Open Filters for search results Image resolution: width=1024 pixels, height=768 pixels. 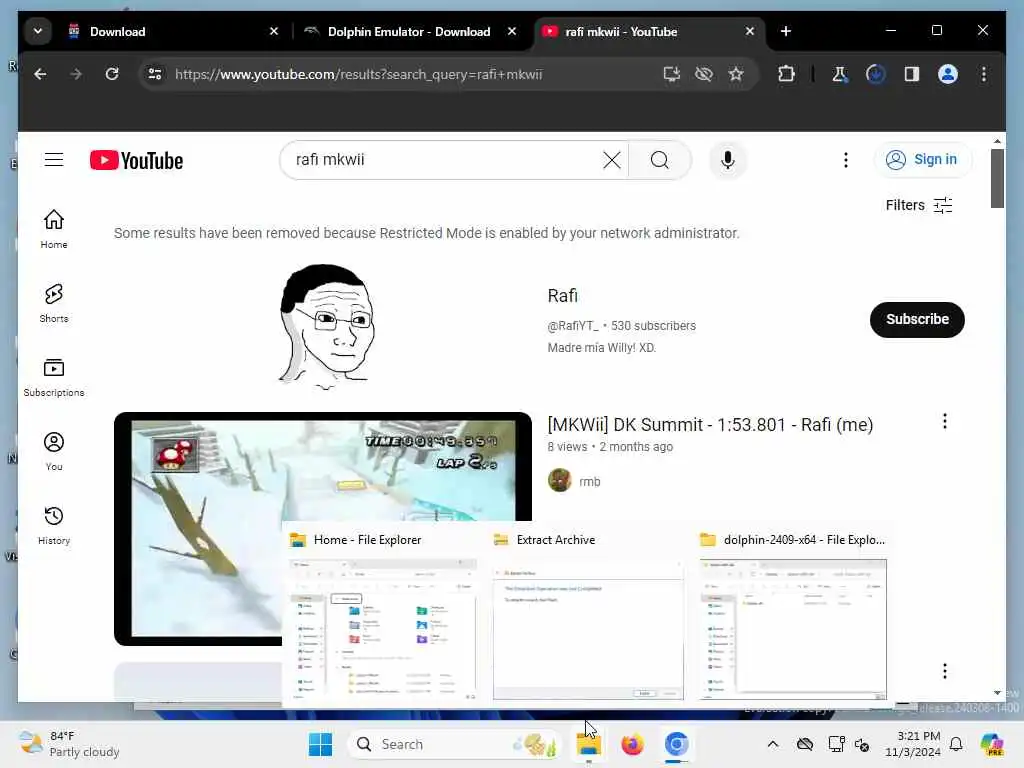pos(919,205)
